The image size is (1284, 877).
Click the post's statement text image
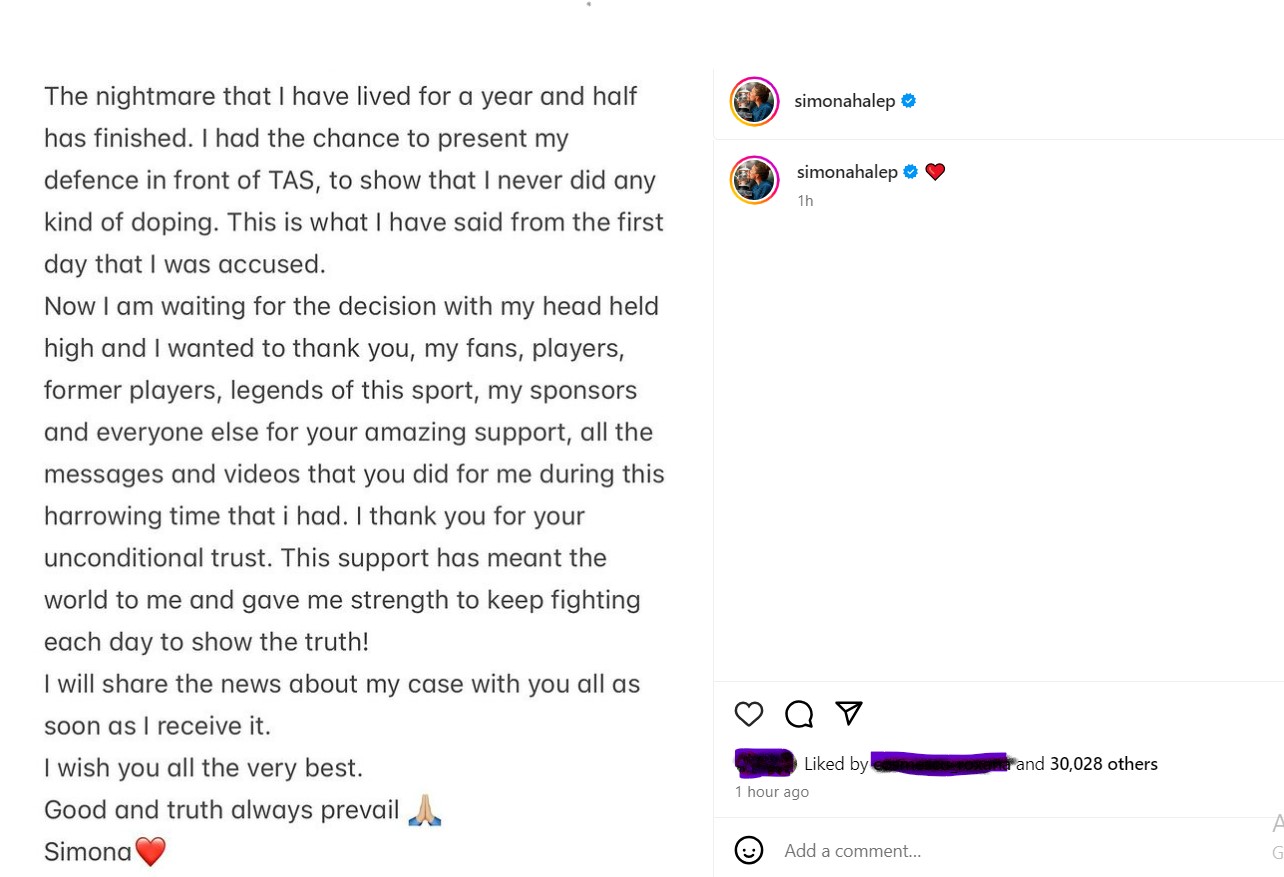click(x=355, y=450)
